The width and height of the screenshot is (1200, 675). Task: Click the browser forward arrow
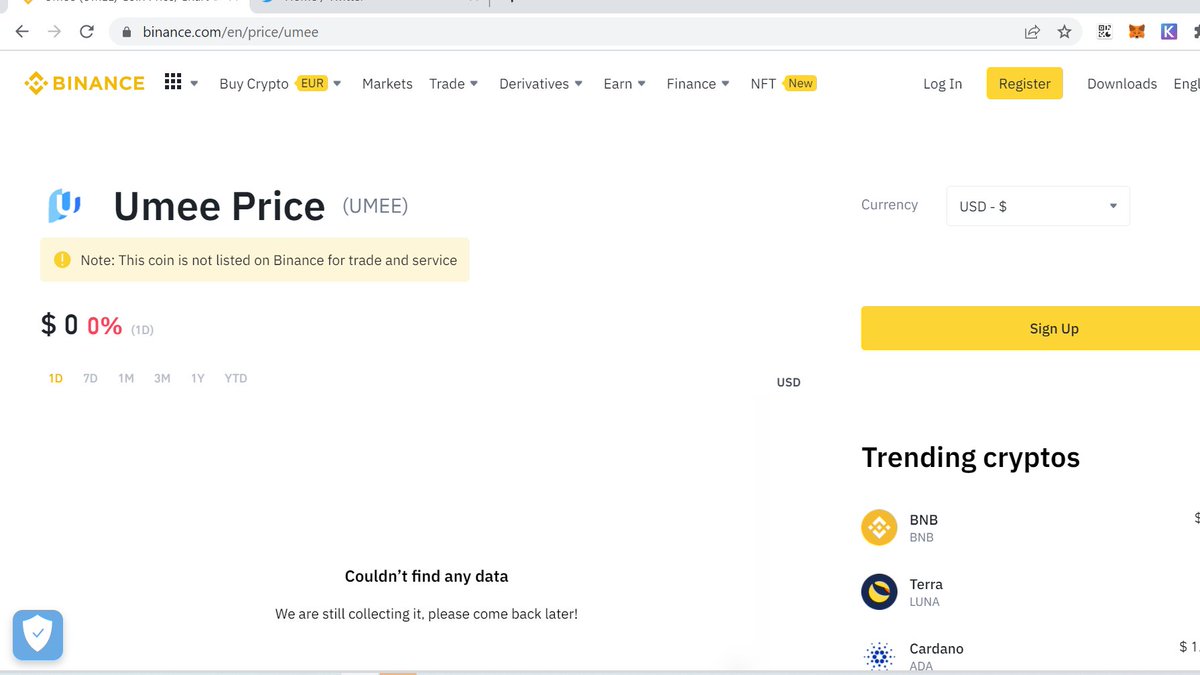coord(54,32)
